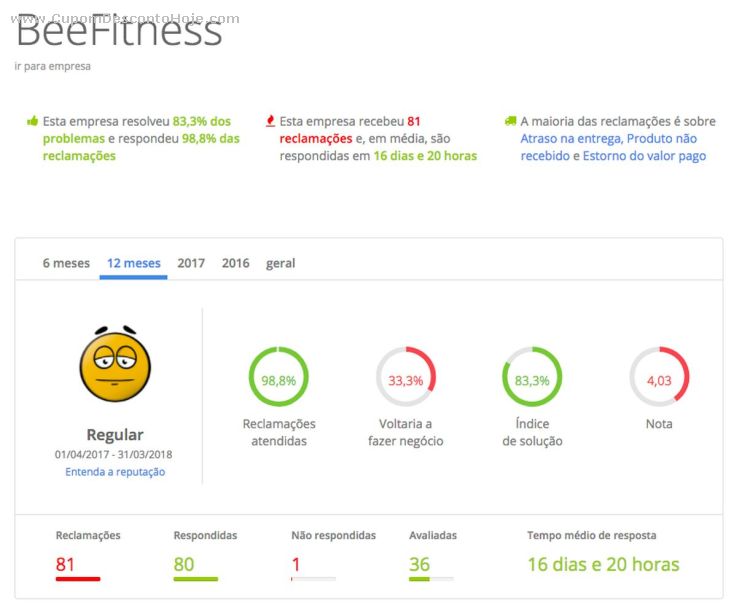Open the 2017 tab

pos(191,263)
